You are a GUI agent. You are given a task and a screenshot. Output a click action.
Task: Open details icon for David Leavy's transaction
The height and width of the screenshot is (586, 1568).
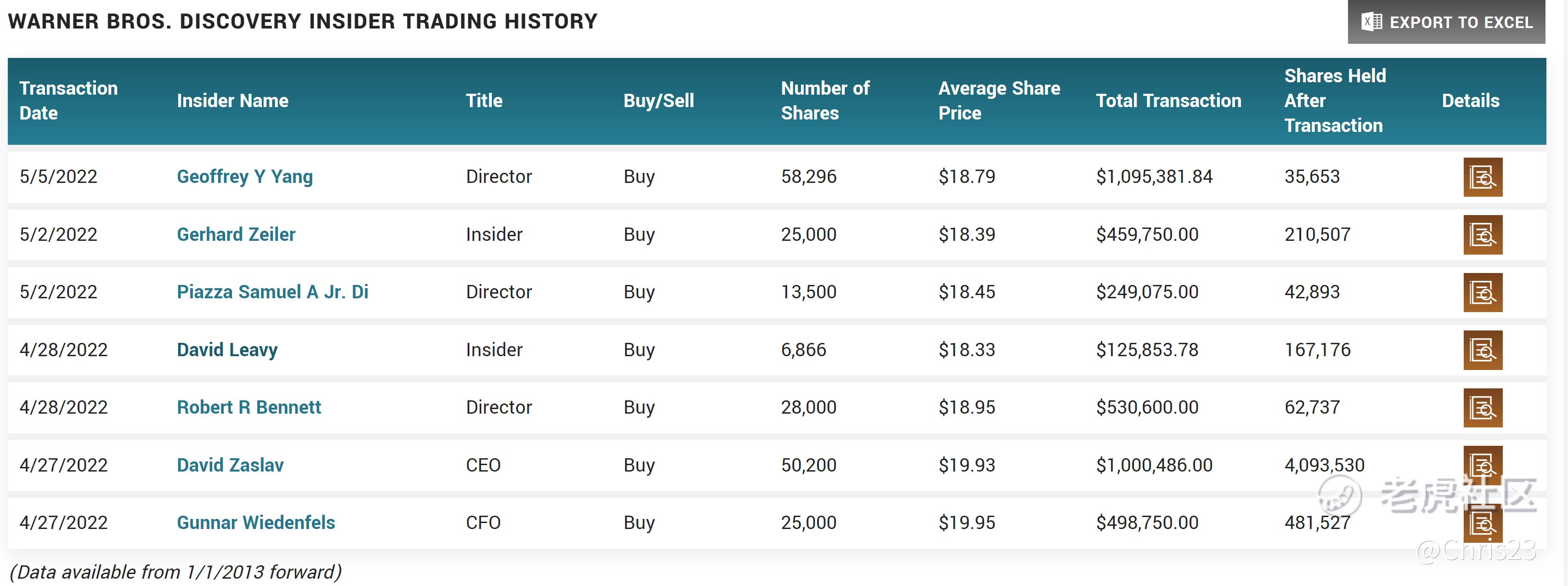(1482, 350)
